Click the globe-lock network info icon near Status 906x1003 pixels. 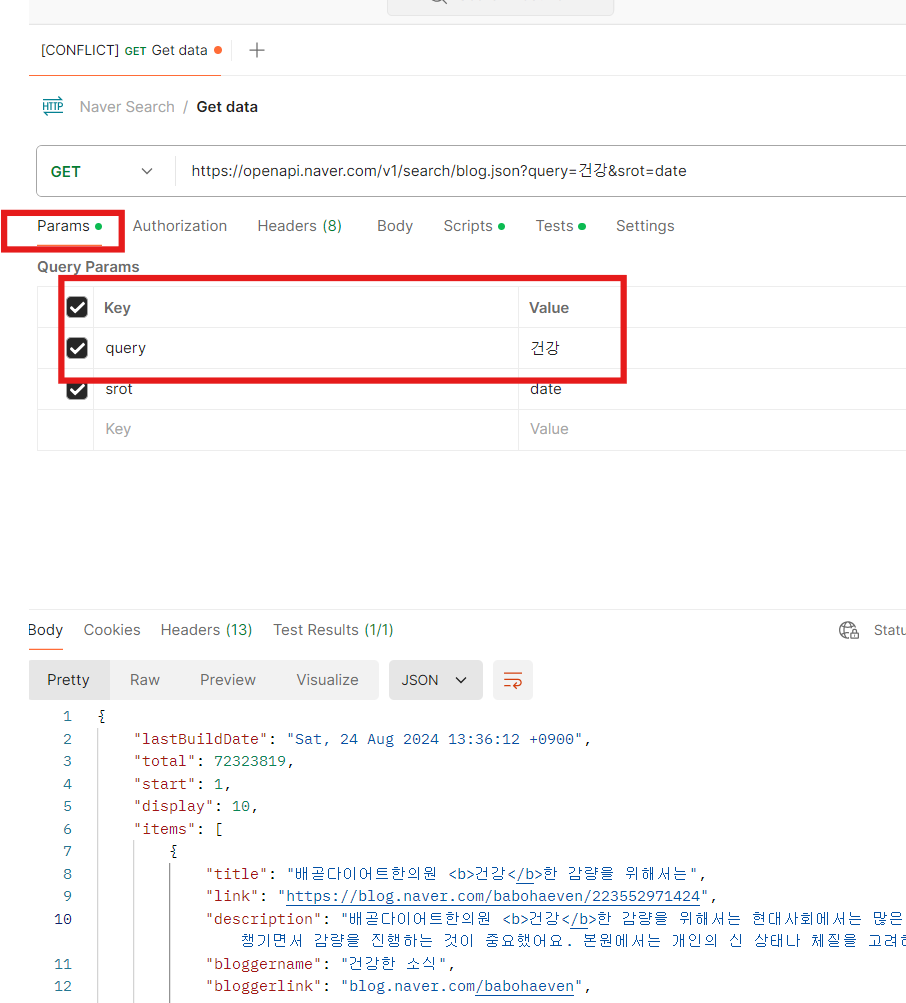(848, 630)
